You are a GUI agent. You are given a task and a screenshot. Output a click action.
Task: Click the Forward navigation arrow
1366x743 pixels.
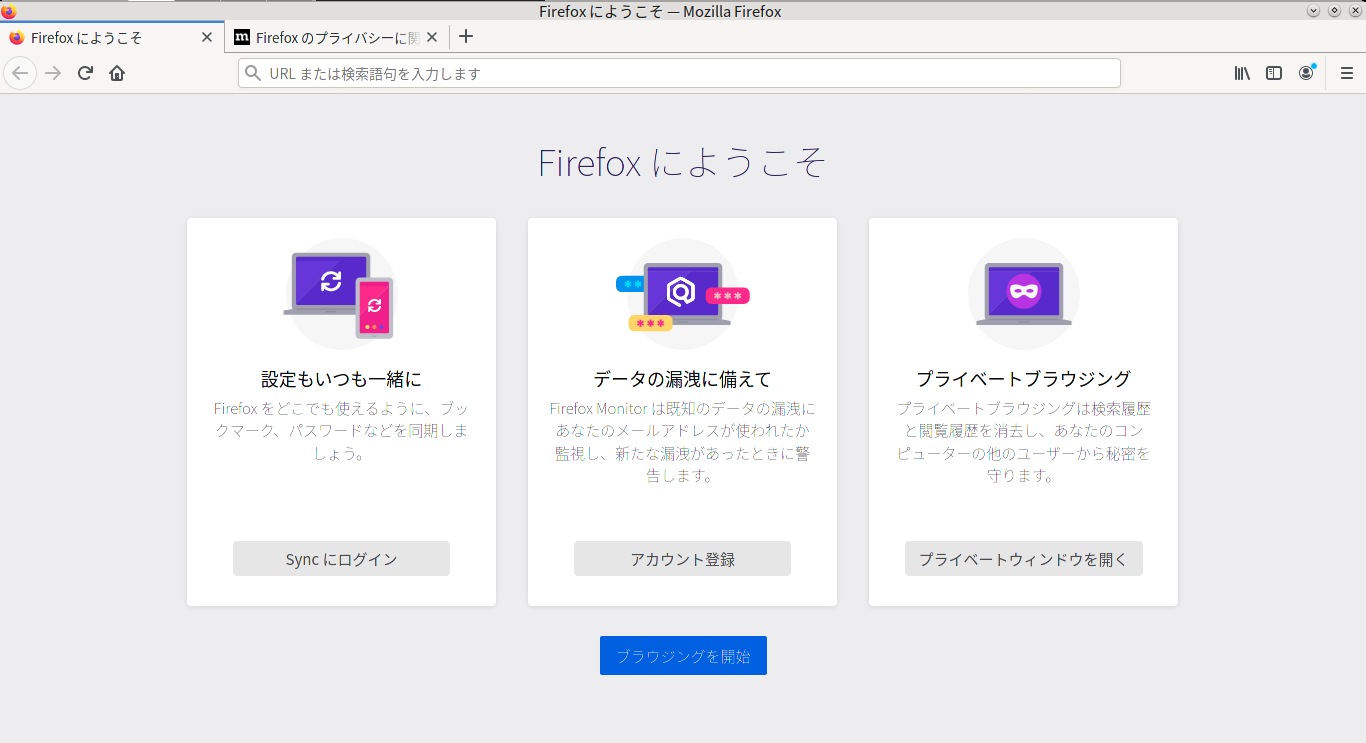(x=53, y=73)
